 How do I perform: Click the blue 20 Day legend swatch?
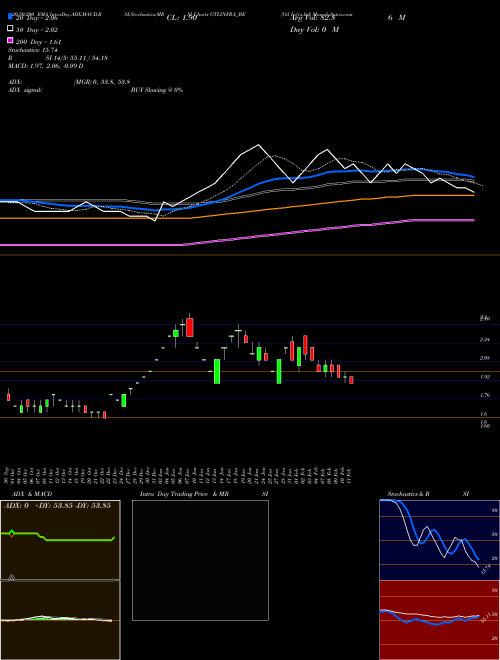pyautogui.click(x=10, y=16)
